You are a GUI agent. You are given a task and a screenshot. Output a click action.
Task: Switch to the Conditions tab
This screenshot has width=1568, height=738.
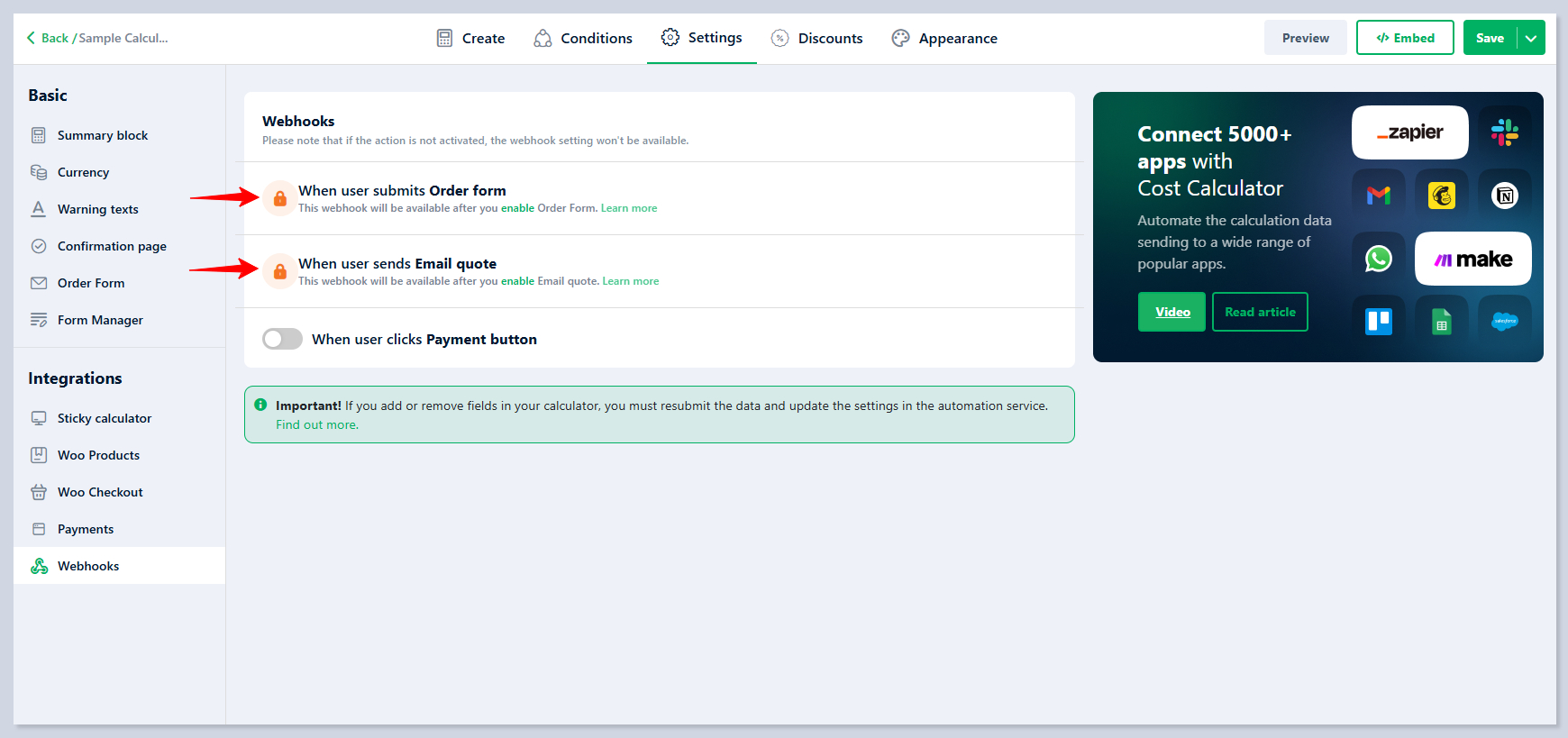583,38
